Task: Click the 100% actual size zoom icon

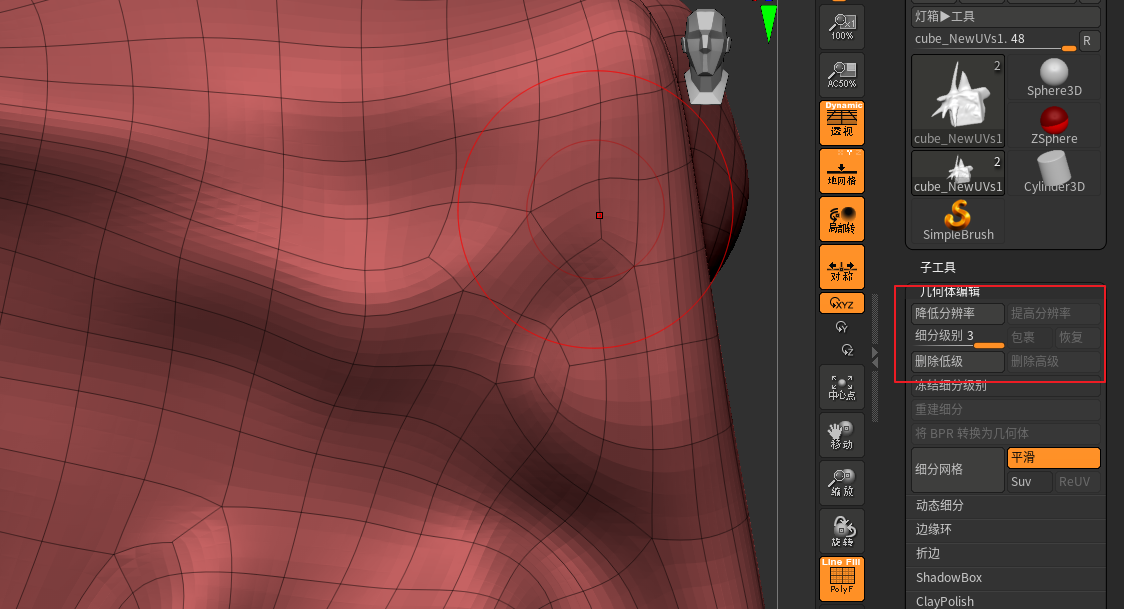Action: [842, 27]
